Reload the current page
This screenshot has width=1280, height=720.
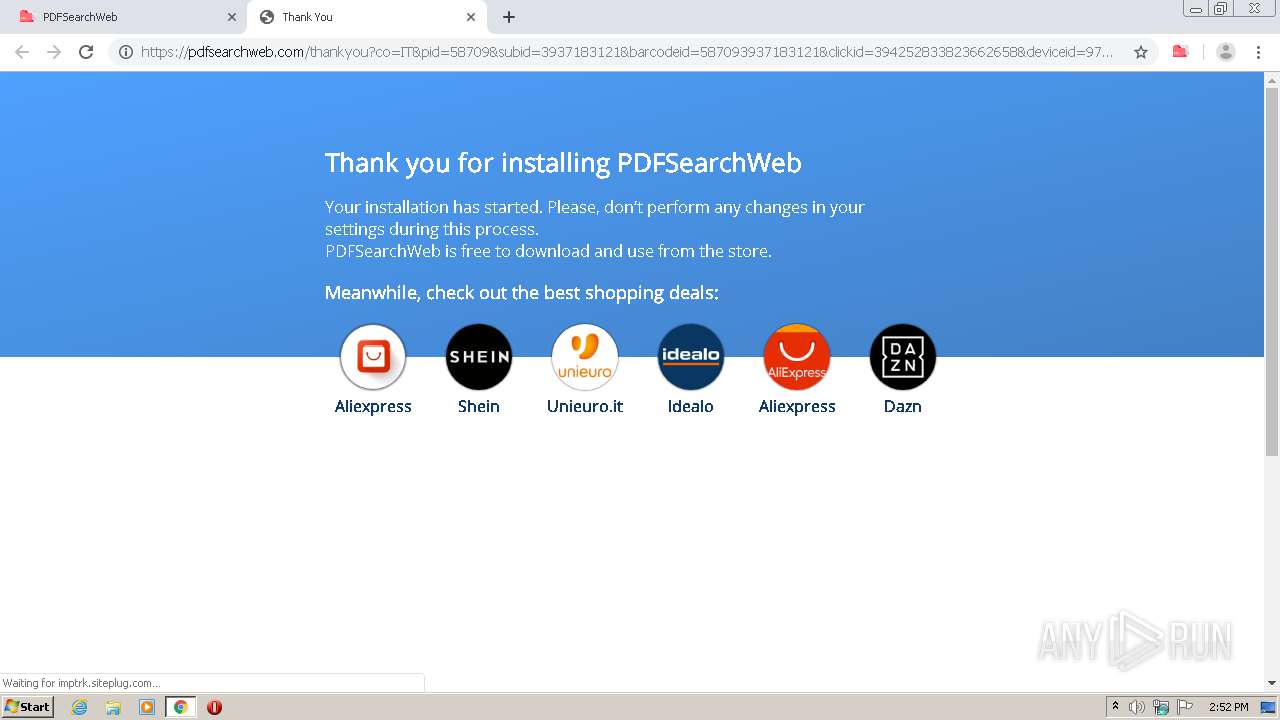(x=86, y=52)
